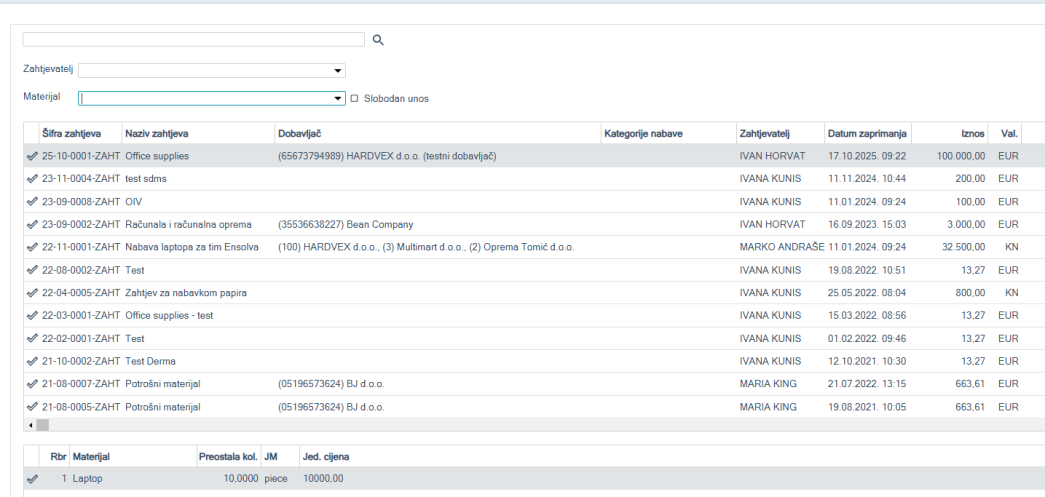The width and height of the screenshot is (1045, 497).
Task: Click checkmark icon of 23-09-0008-ZAHT OIV row
Action: [33, 202]
